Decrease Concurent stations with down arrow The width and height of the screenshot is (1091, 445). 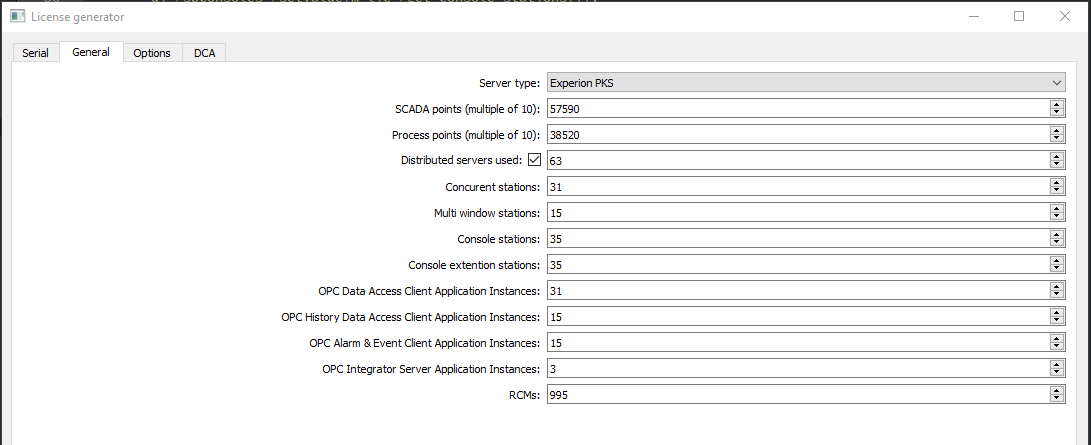pos(1057,191)
